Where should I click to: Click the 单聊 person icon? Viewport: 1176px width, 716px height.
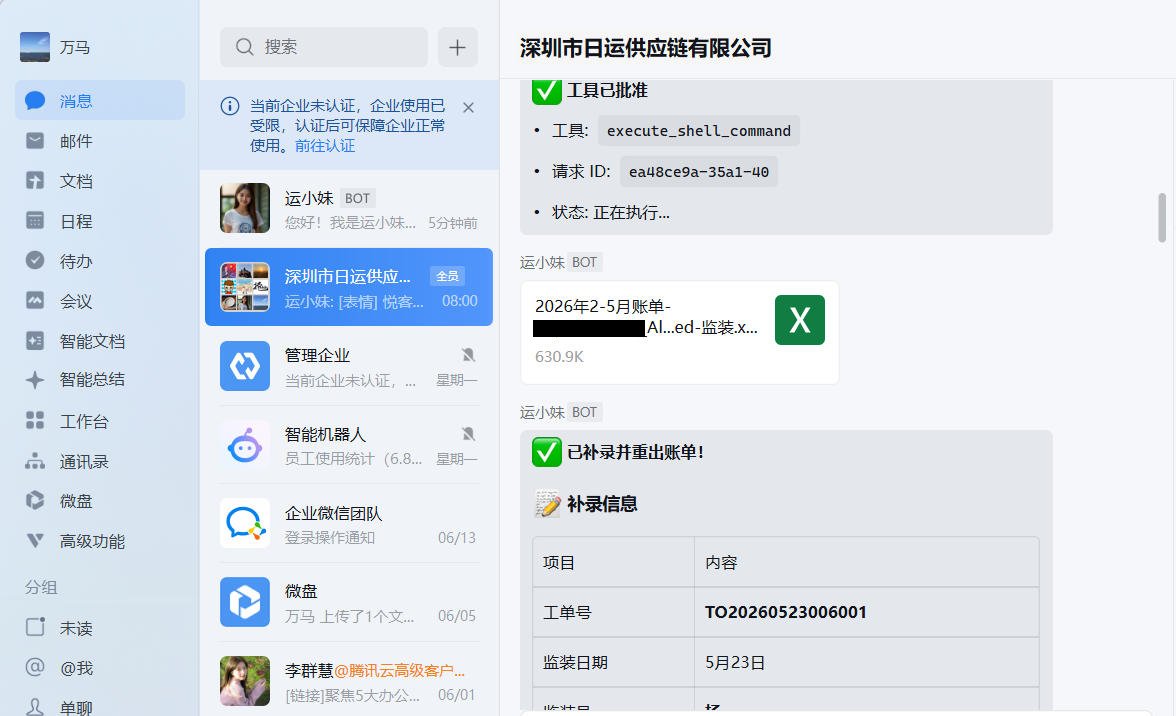pyautogui.click(x=35, y=706)
